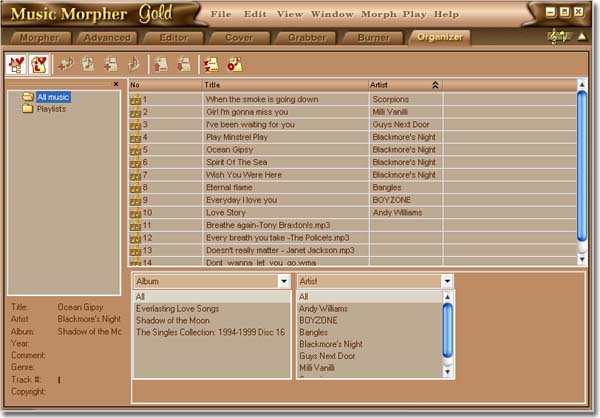The width and height of the screenshot is (600, 418).
Task: Toggle the filter list view toolbar icon
Action: pyautogui.click(x=39, y=64)
